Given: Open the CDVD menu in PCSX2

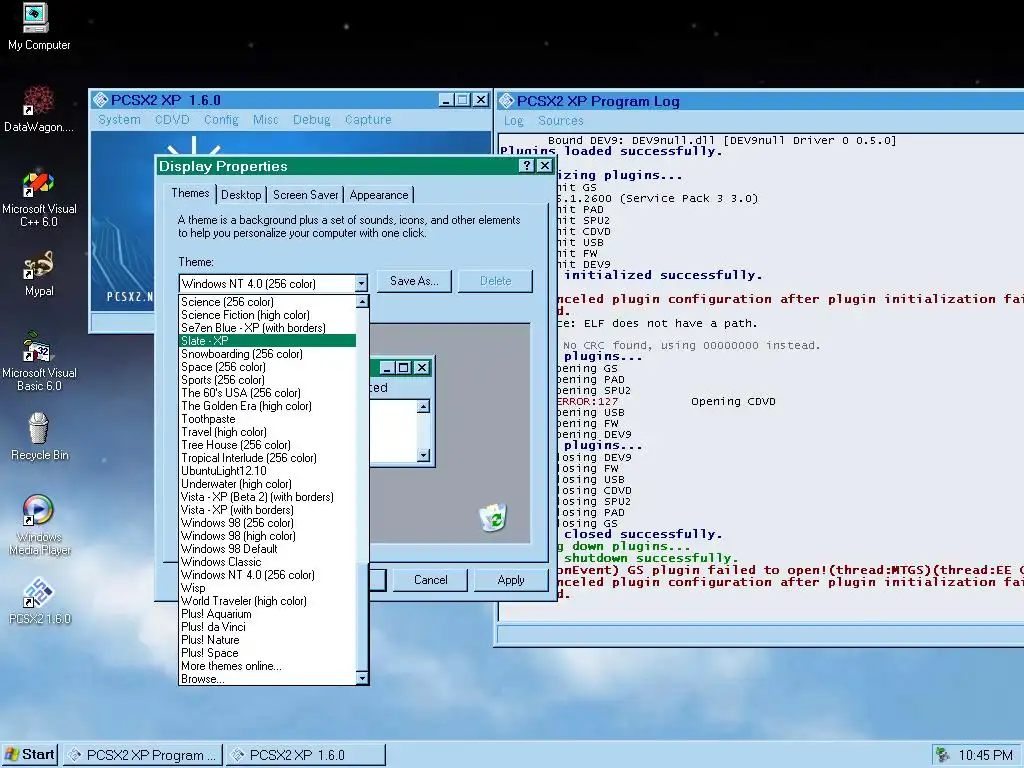Looking at the screenshot, I should [172, 120].
